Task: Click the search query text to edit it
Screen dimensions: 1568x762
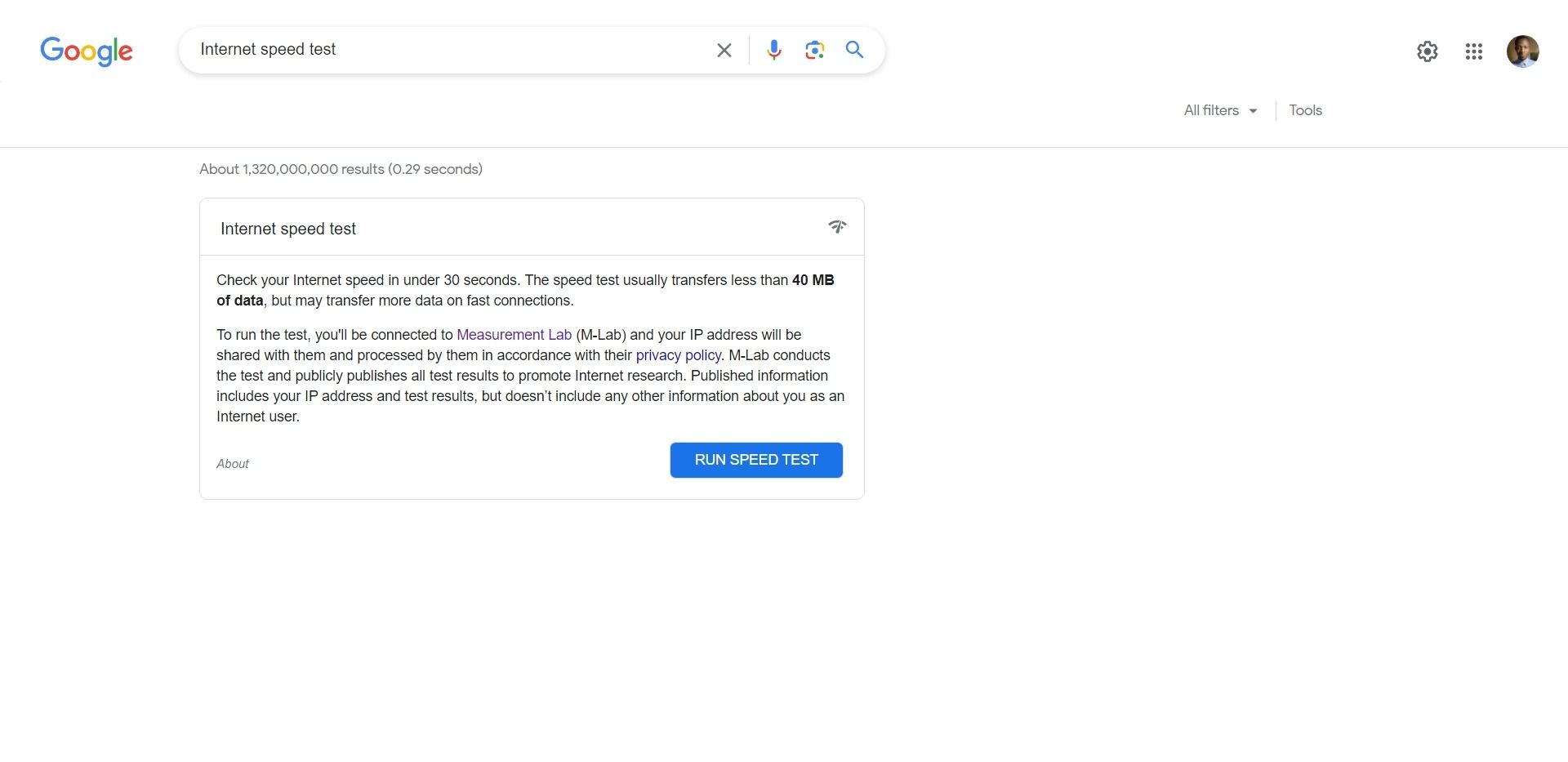Action: coord(268,50)
